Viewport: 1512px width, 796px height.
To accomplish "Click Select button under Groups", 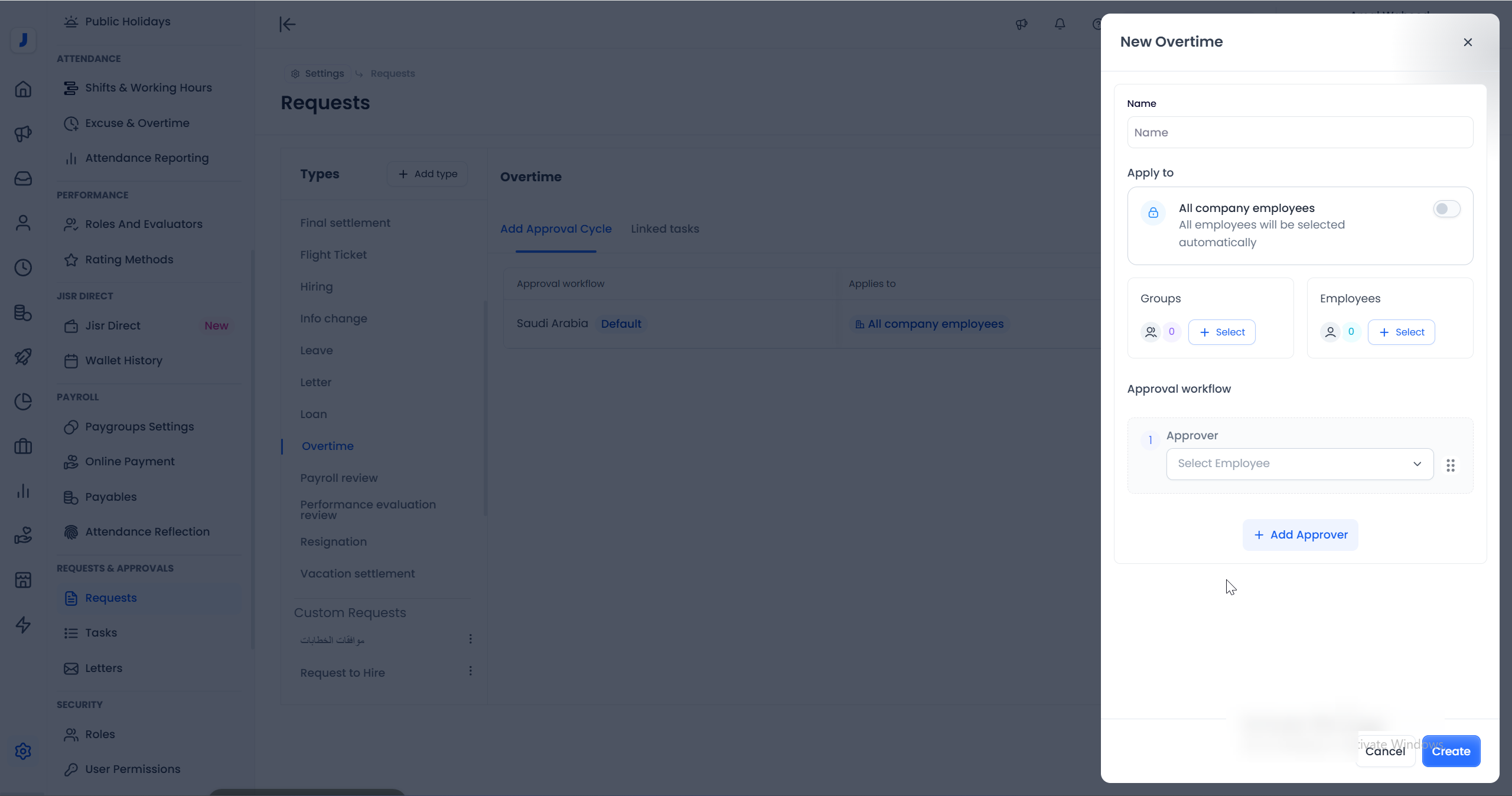I will (x=1221, y=332).
